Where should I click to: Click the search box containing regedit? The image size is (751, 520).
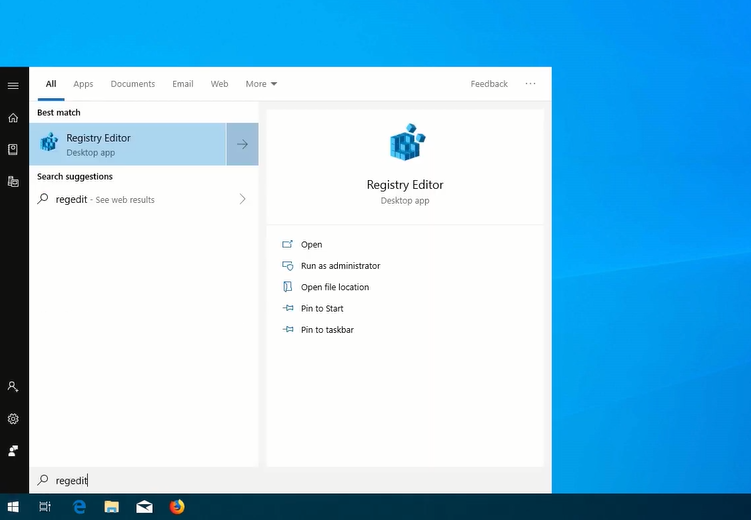290,480
